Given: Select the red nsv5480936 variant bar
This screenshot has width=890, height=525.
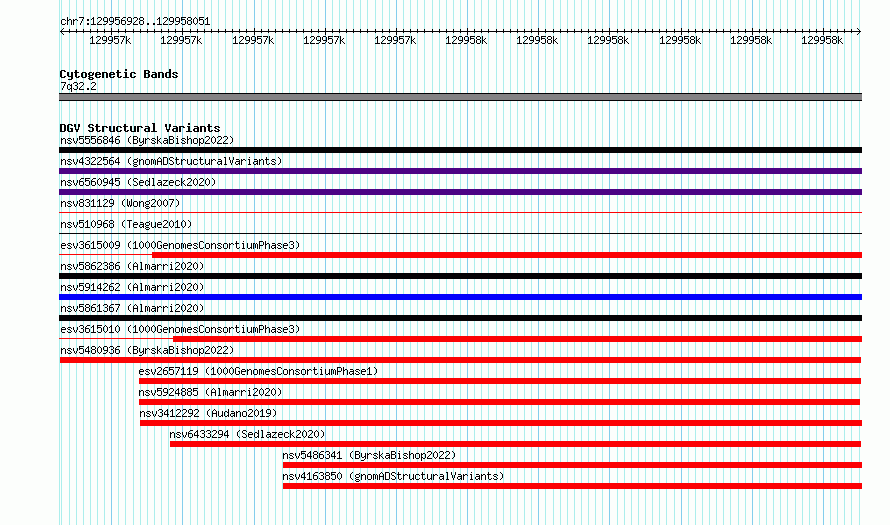Looking at the screenshot, I should pos(460,360).
